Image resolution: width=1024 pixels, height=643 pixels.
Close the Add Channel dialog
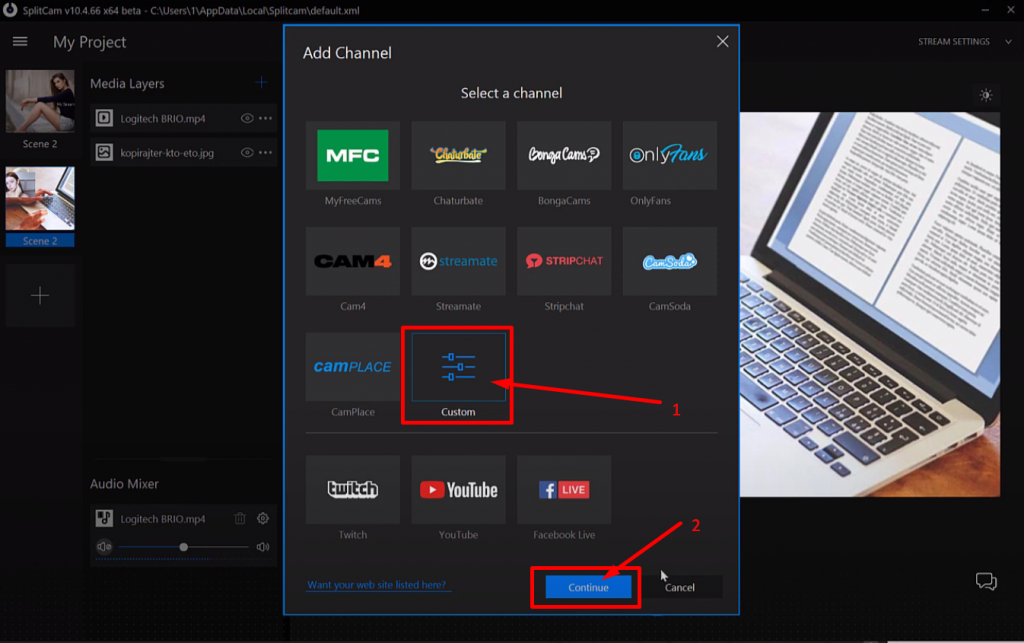pos(722,42)
